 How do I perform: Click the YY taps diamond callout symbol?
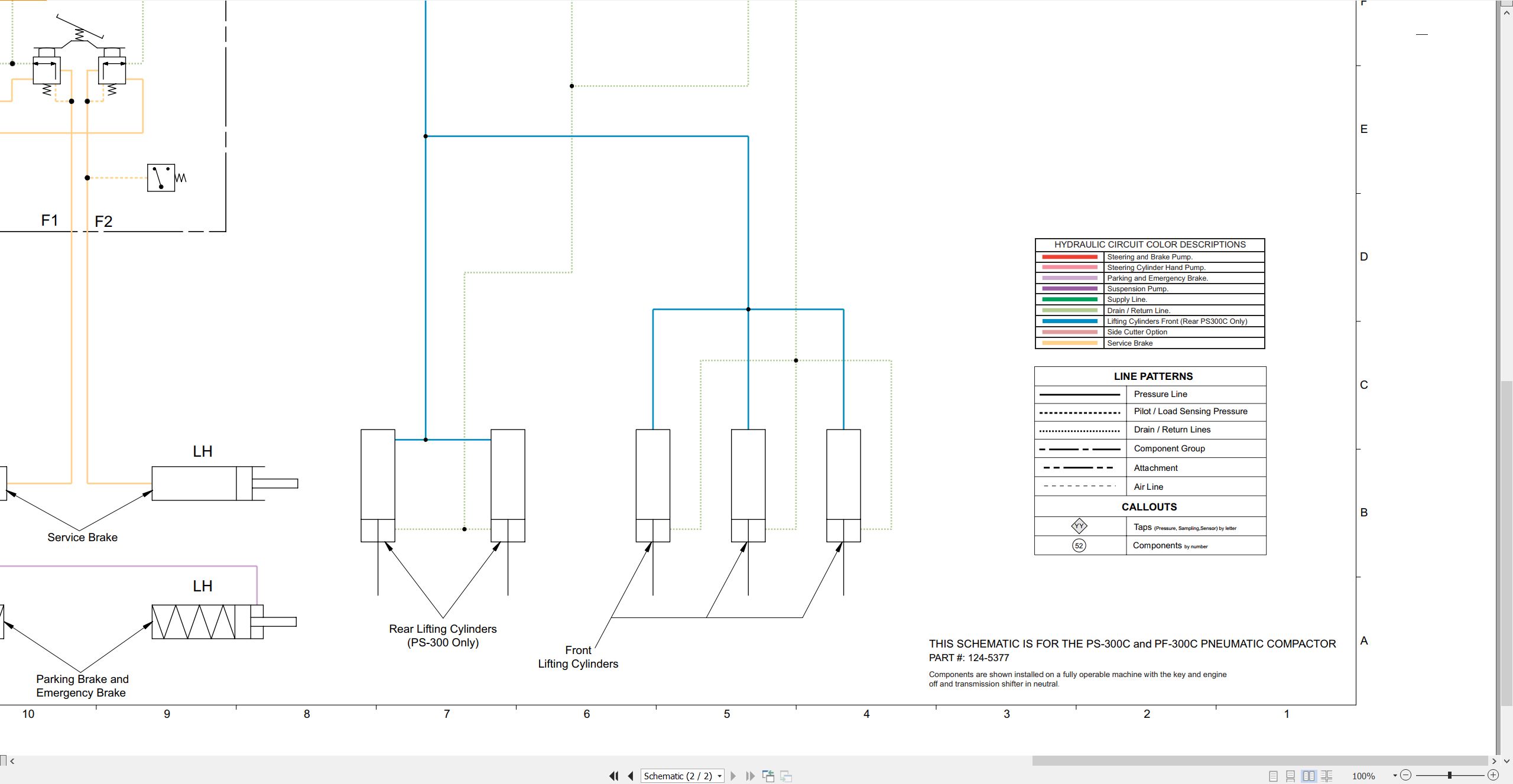click(x=1079, y=526)
